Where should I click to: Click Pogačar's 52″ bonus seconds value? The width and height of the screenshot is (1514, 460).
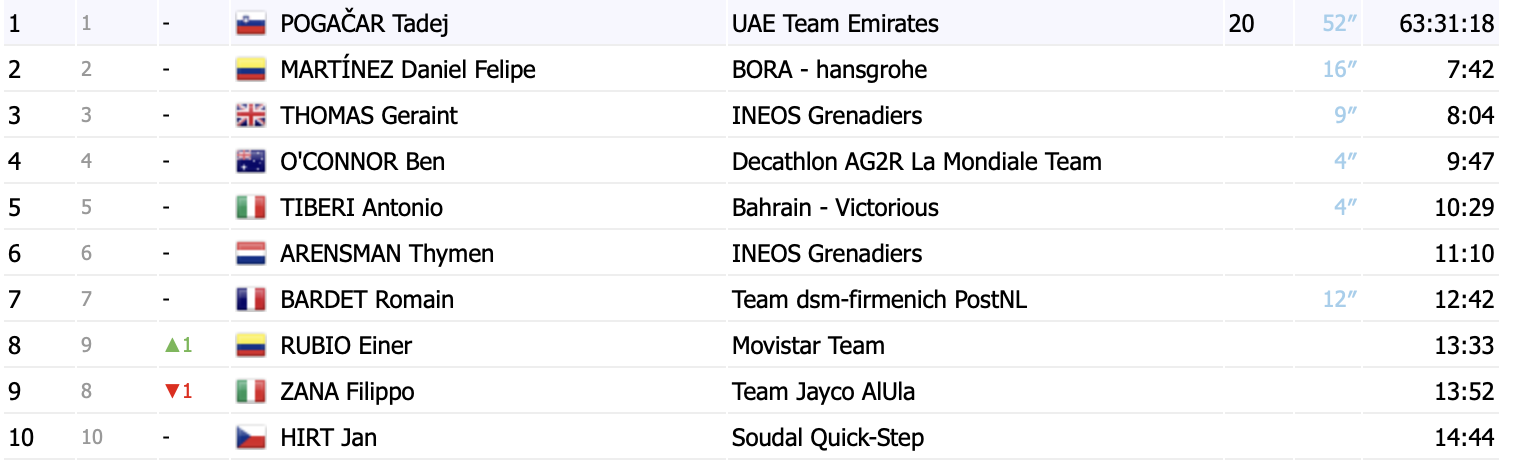[x=1340, y=24]
